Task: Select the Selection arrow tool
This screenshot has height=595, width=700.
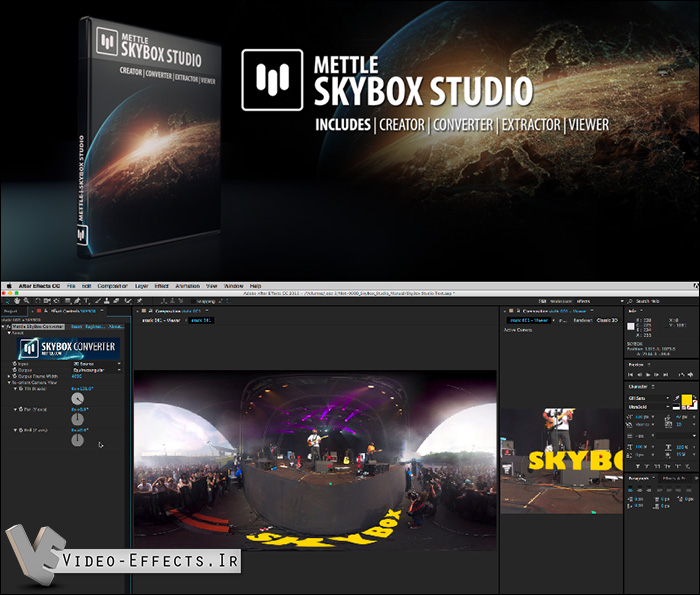Action: point(7,301)
